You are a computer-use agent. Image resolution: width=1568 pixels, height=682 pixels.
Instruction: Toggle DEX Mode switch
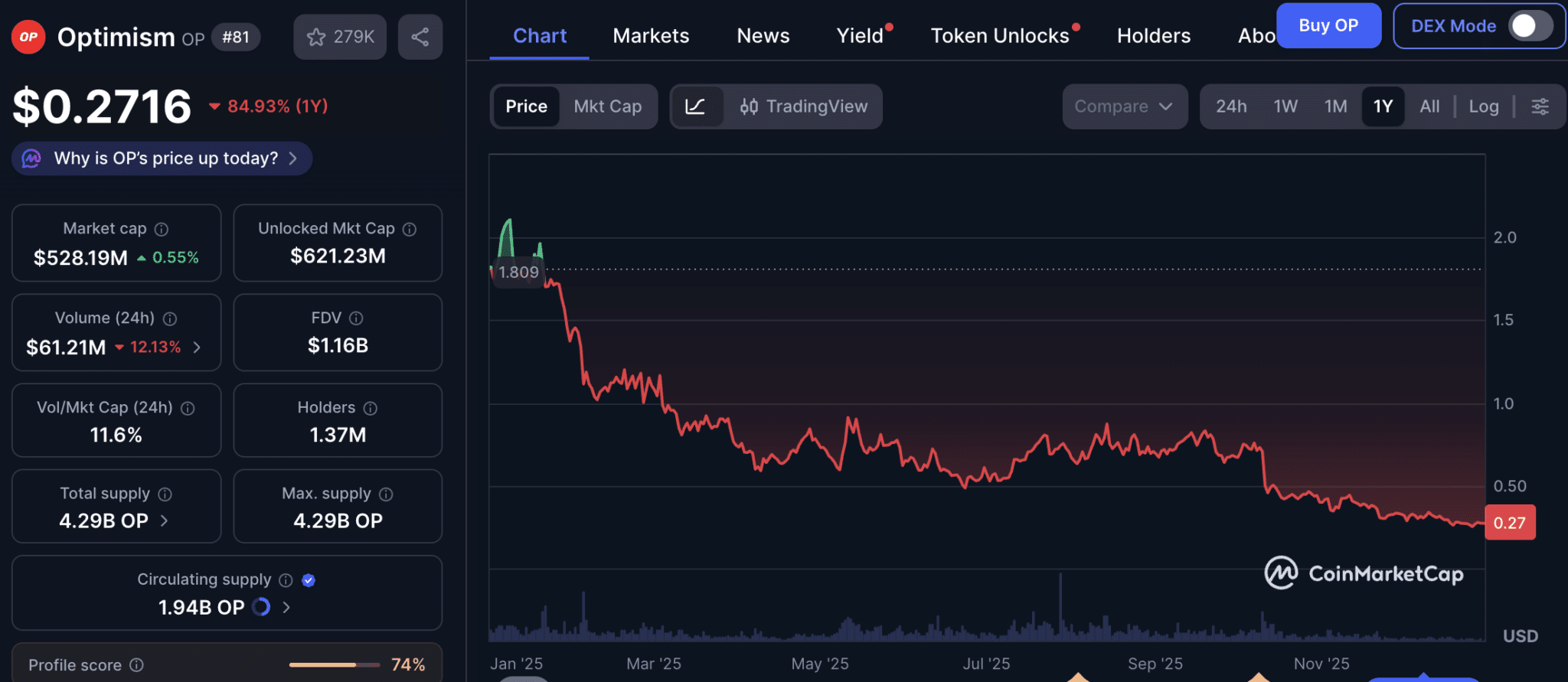(1529, 26)
